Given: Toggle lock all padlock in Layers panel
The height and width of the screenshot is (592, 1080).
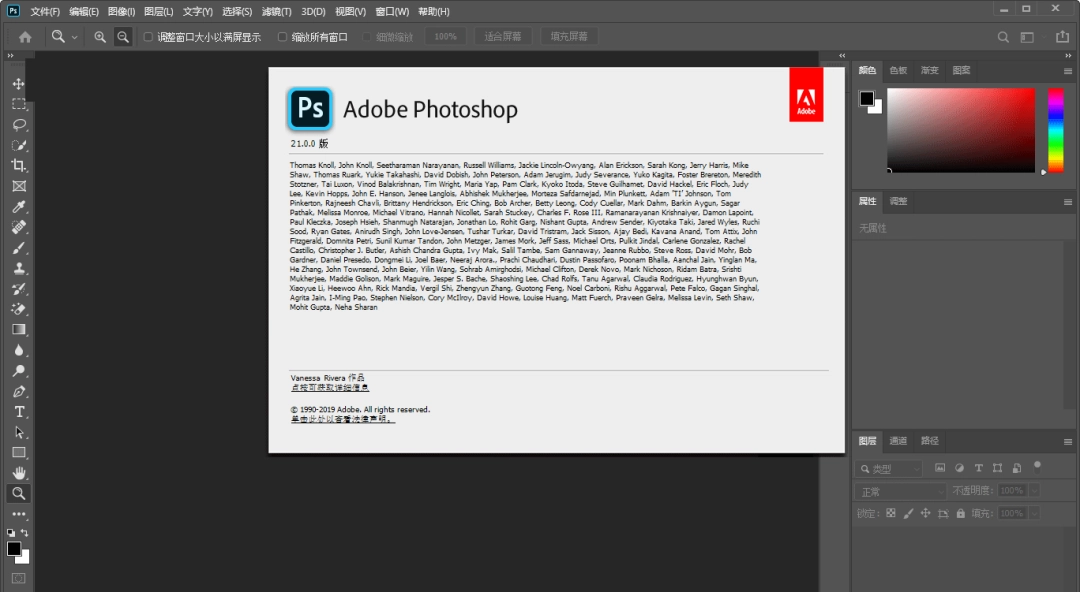Looking at the screenshot, I should [x=960, y=513].
